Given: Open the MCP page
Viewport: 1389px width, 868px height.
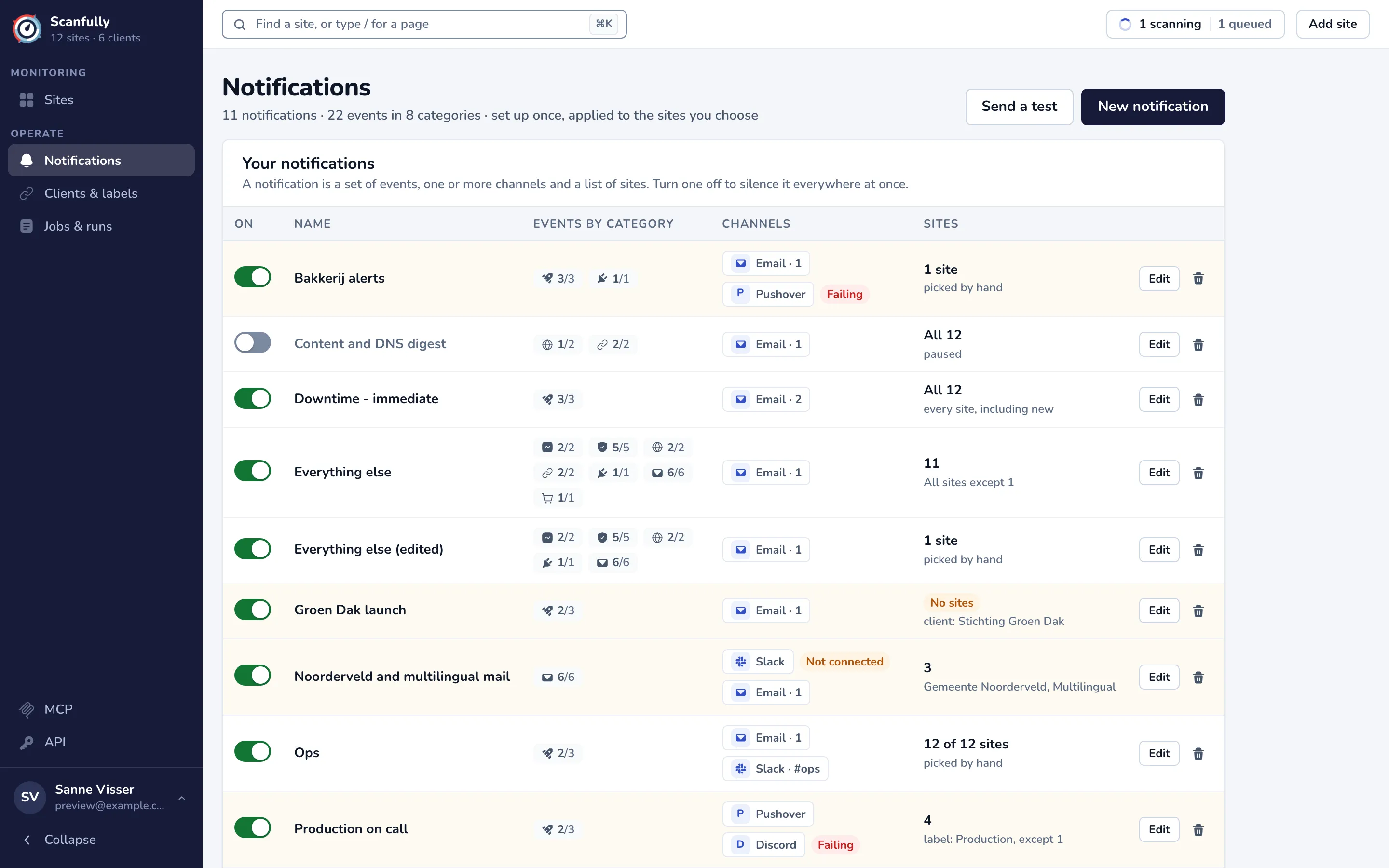Looking at the screenshot, I should (101, 709).
